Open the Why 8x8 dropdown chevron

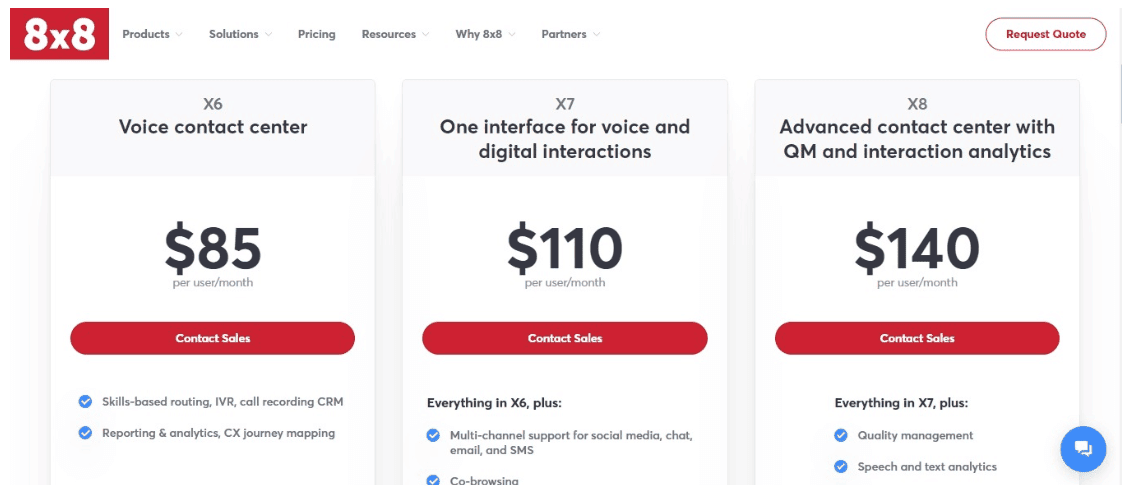pos(512,34)
